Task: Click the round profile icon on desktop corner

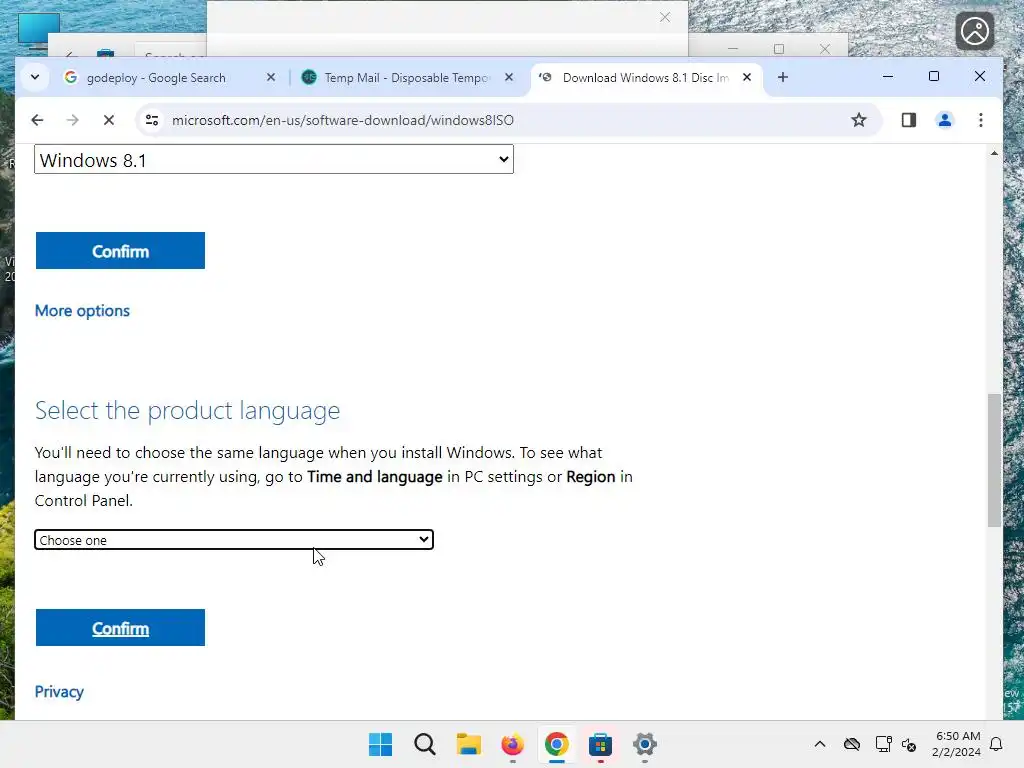Action: pyautogui.click(x=974, y=31)
